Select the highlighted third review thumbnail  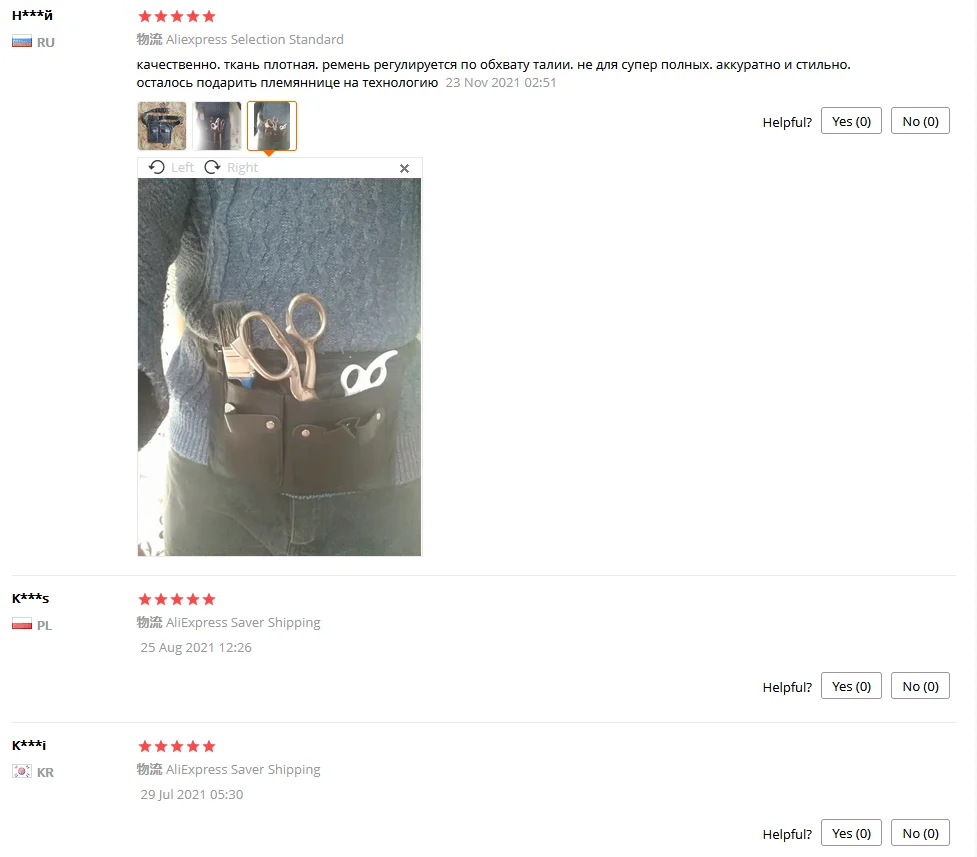(272, 126)
